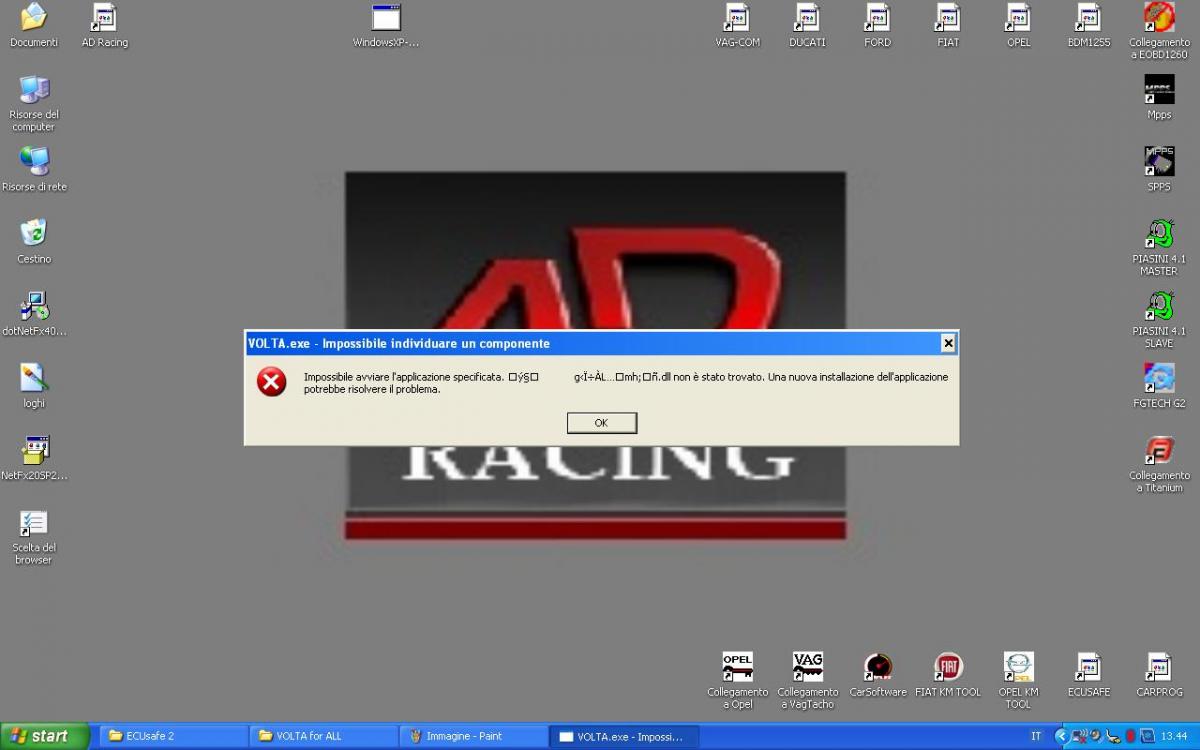Switch to Immagine - Paint taskbar window
The image size is (1200, 750).
coord(473,736)
